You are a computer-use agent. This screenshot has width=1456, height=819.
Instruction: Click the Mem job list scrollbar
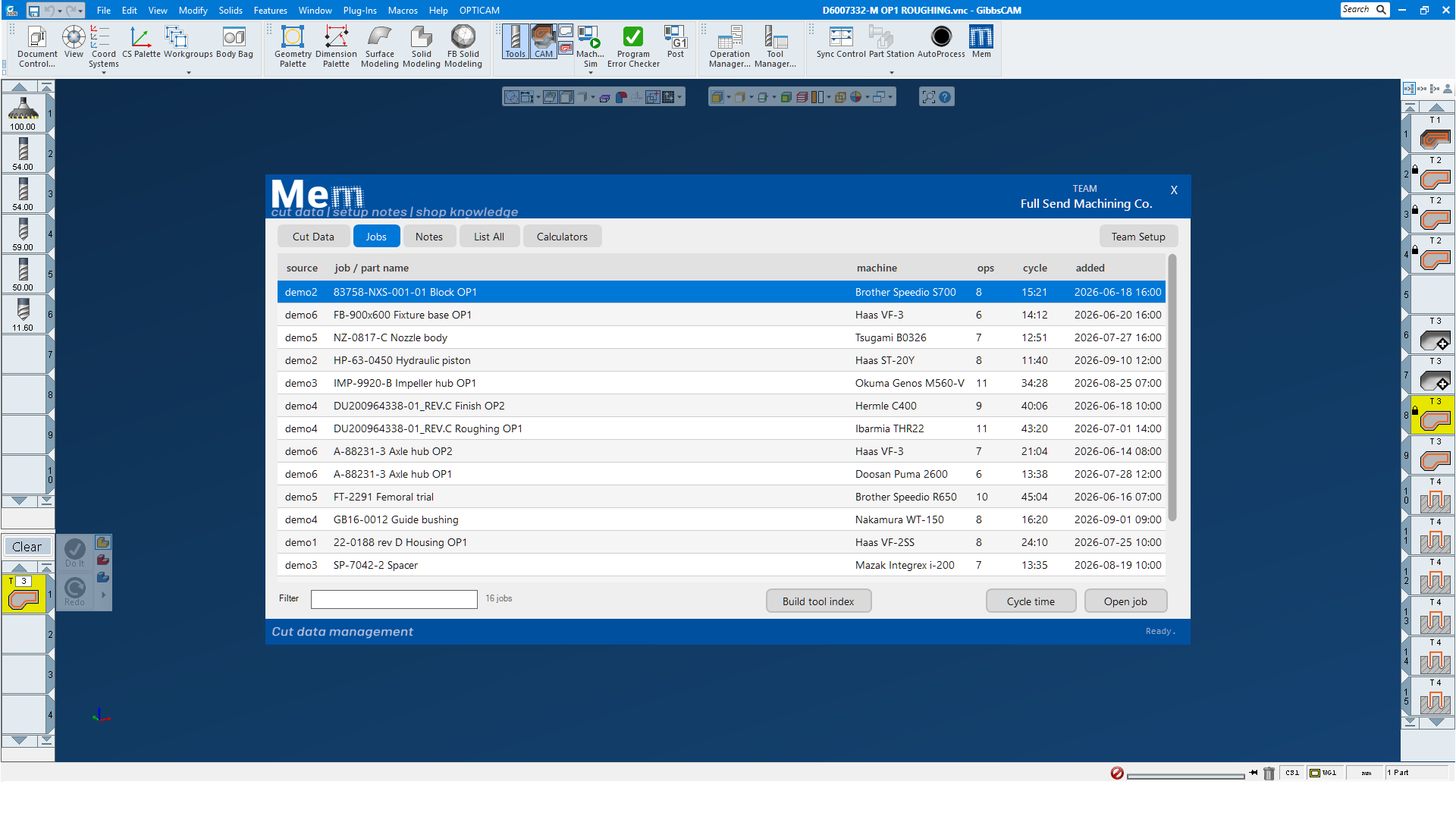point(1172,388)
